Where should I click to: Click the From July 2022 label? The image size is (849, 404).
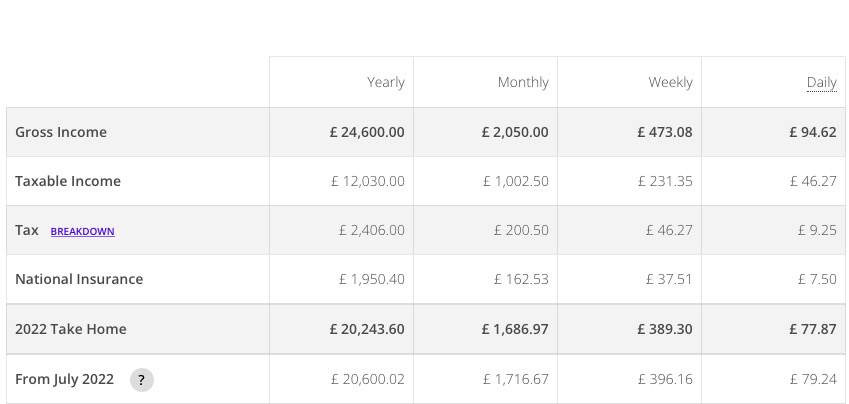64,379
